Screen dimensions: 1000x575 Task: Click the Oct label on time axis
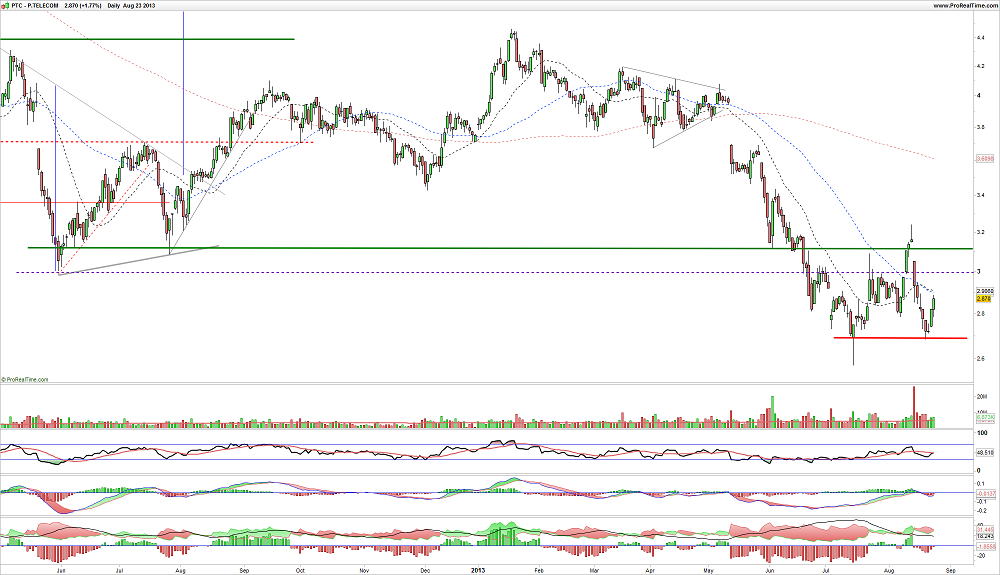point(300,569)
